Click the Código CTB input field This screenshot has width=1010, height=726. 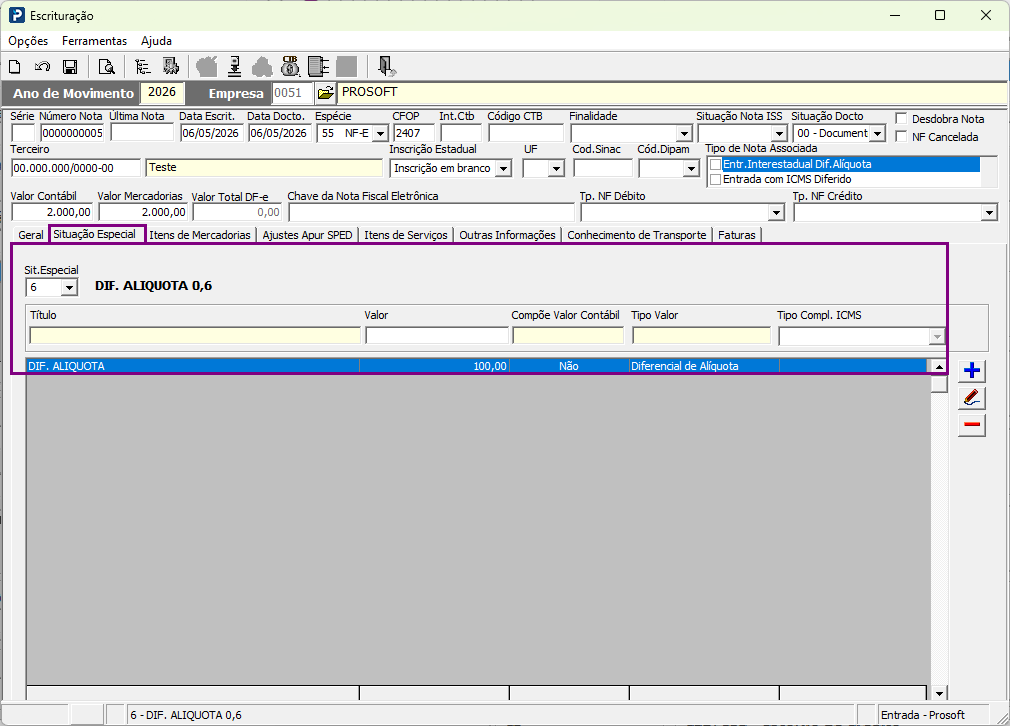[526, 133]
